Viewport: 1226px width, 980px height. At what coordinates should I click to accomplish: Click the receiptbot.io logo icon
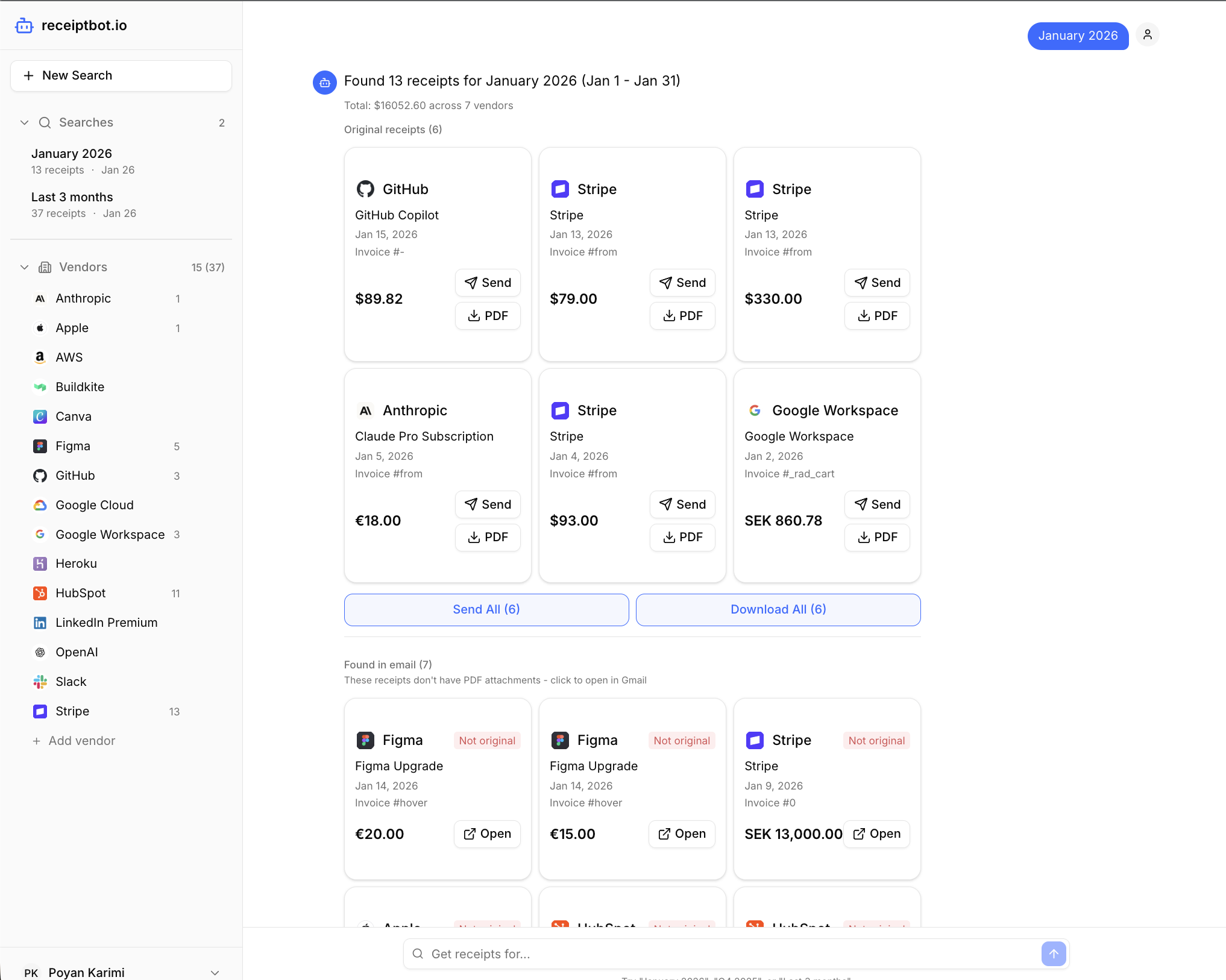point(24,25)
